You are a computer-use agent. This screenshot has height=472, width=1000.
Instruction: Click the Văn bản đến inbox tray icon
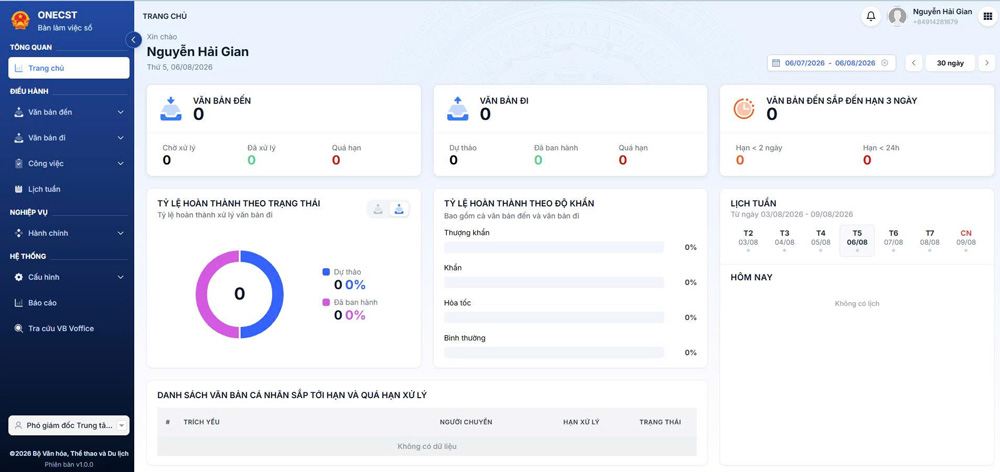(x=171, y=109)
